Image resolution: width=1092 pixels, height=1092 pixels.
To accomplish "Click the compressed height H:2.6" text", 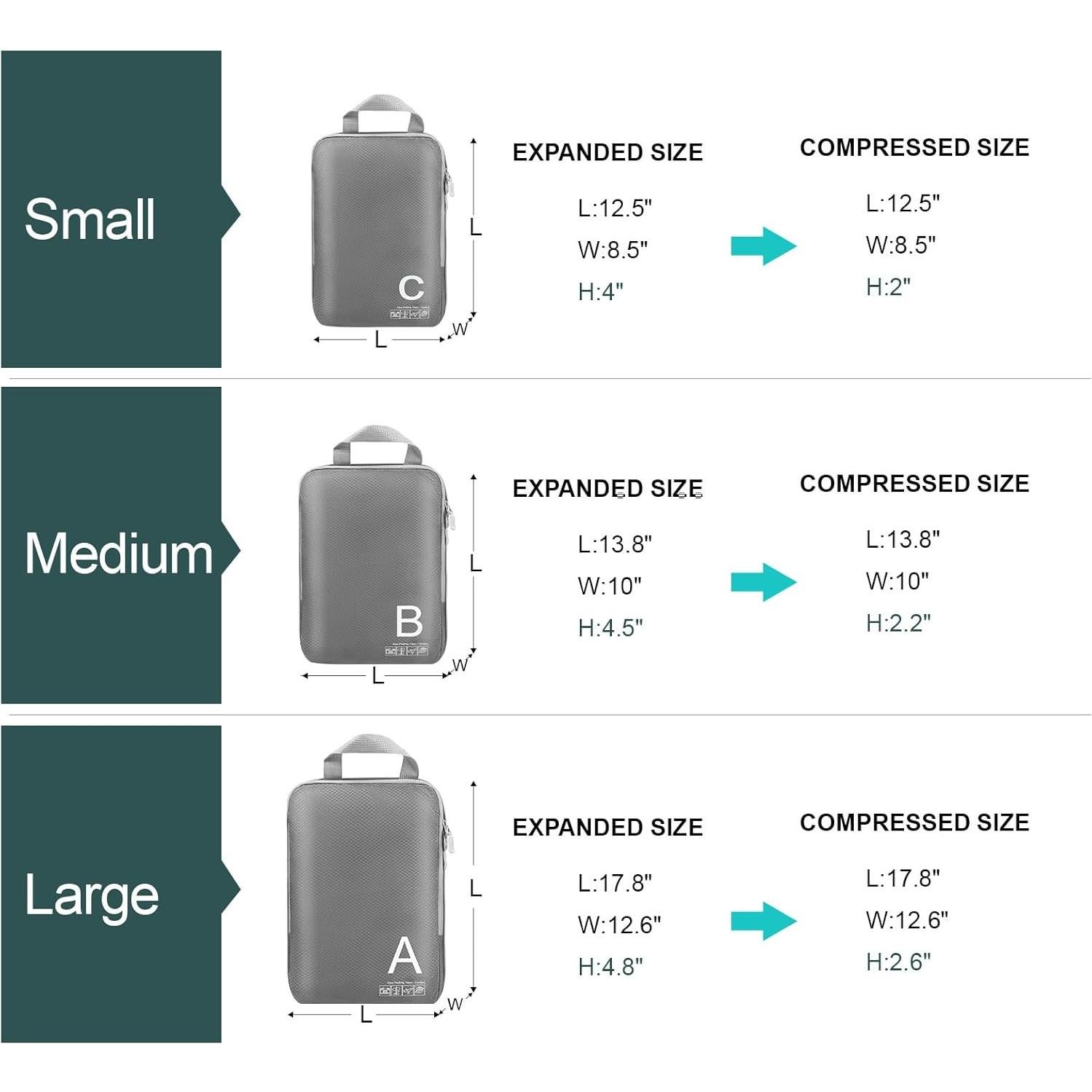I will pos(898,962).
